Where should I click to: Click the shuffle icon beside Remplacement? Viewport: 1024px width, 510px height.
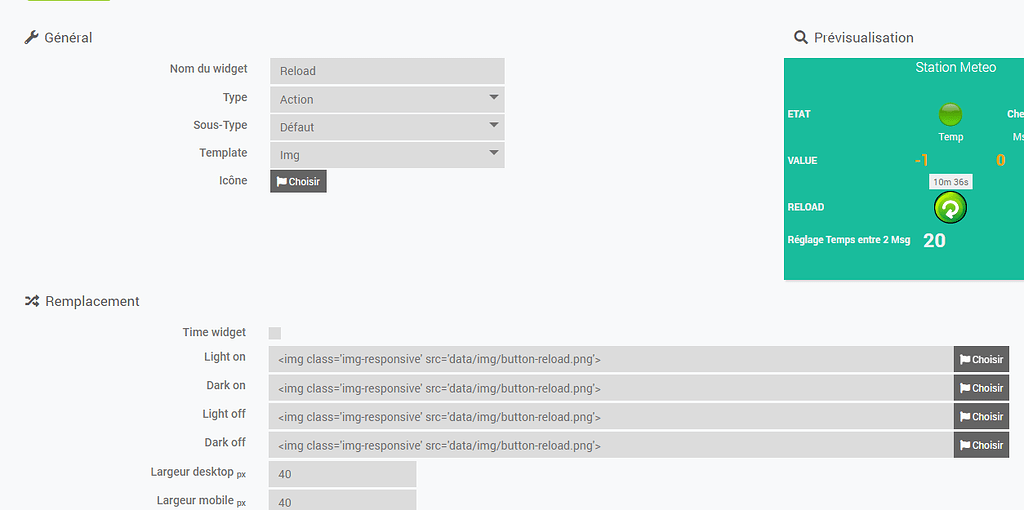[x=32, y=301]
